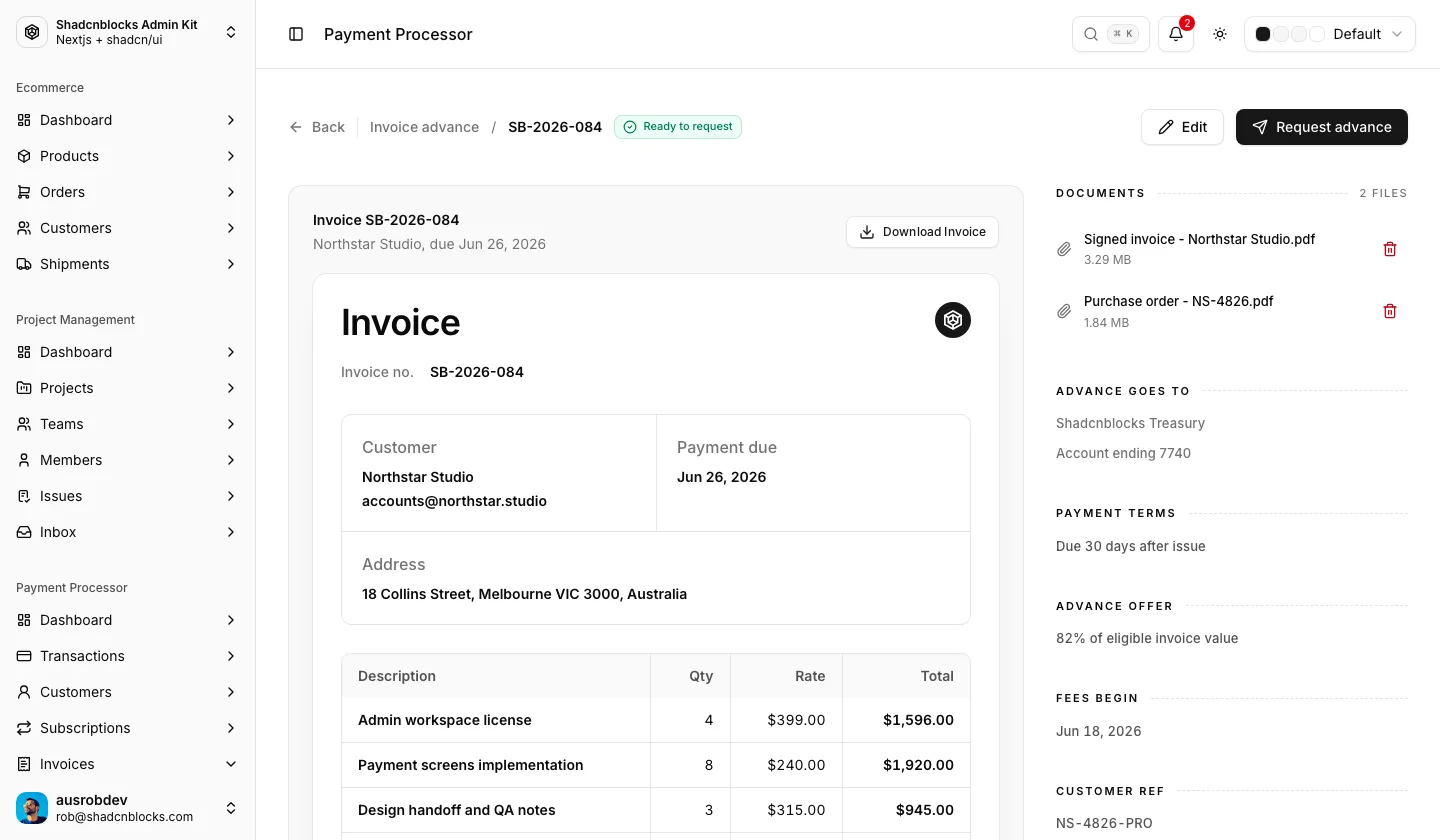Viewport: 1440px width, 840px height.
Task: Toggle the sidebar panel in the header
Action: tap(296, 34)
